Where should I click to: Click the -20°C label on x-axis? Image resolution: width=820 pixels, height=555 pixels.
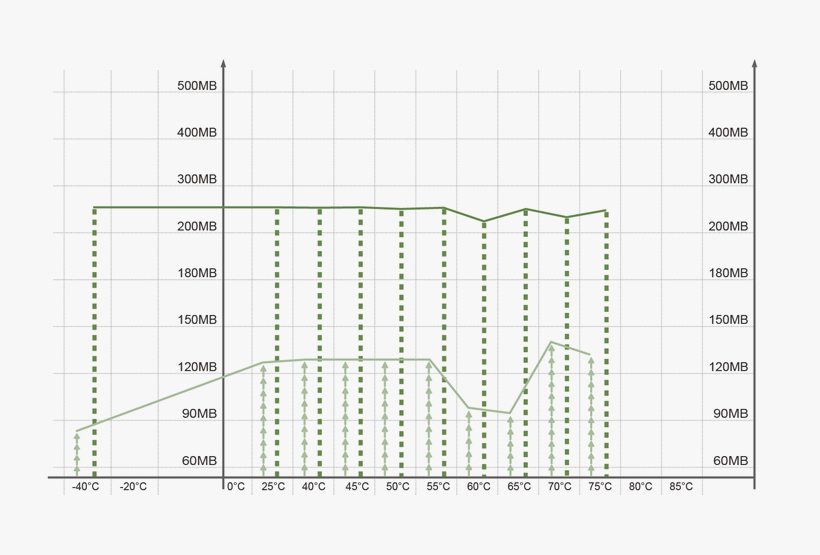click(133, 487)
